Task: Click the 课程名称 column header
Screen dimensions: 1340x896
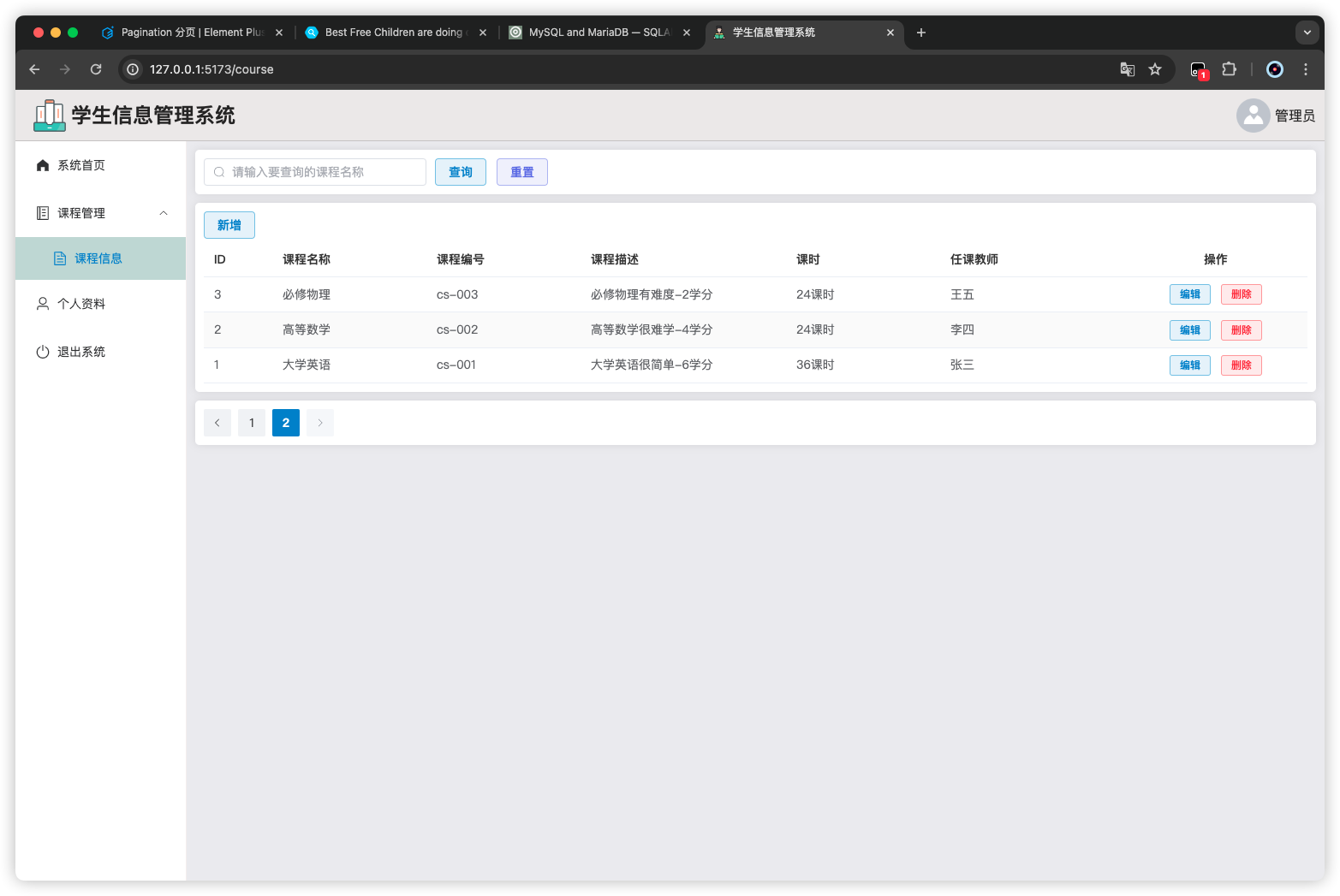Action: pos(307,259)
